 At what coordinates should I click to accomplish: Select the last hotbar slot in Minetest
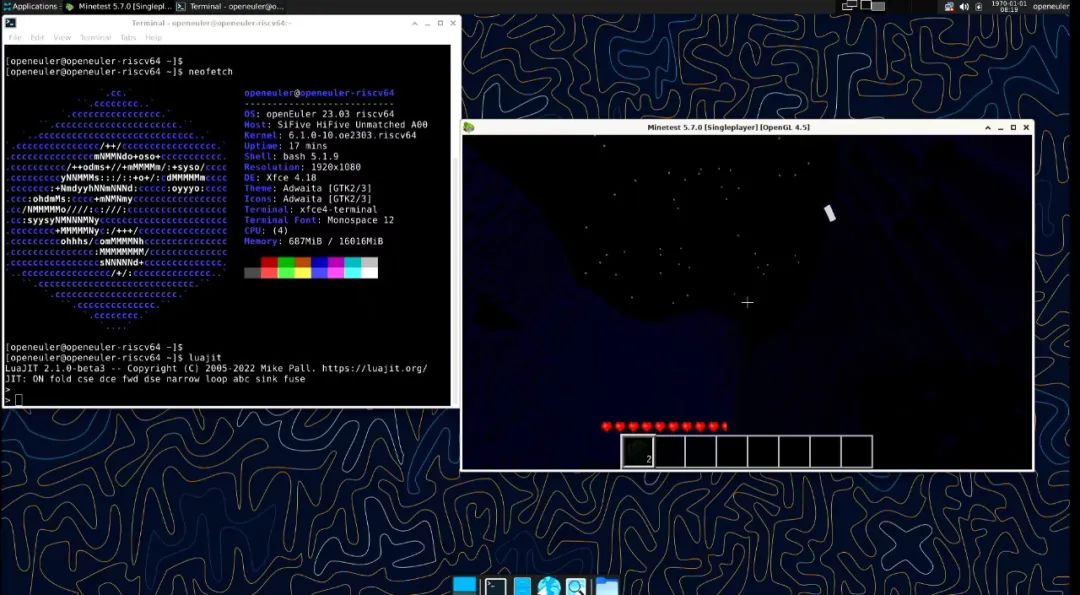tap(856, 452)
